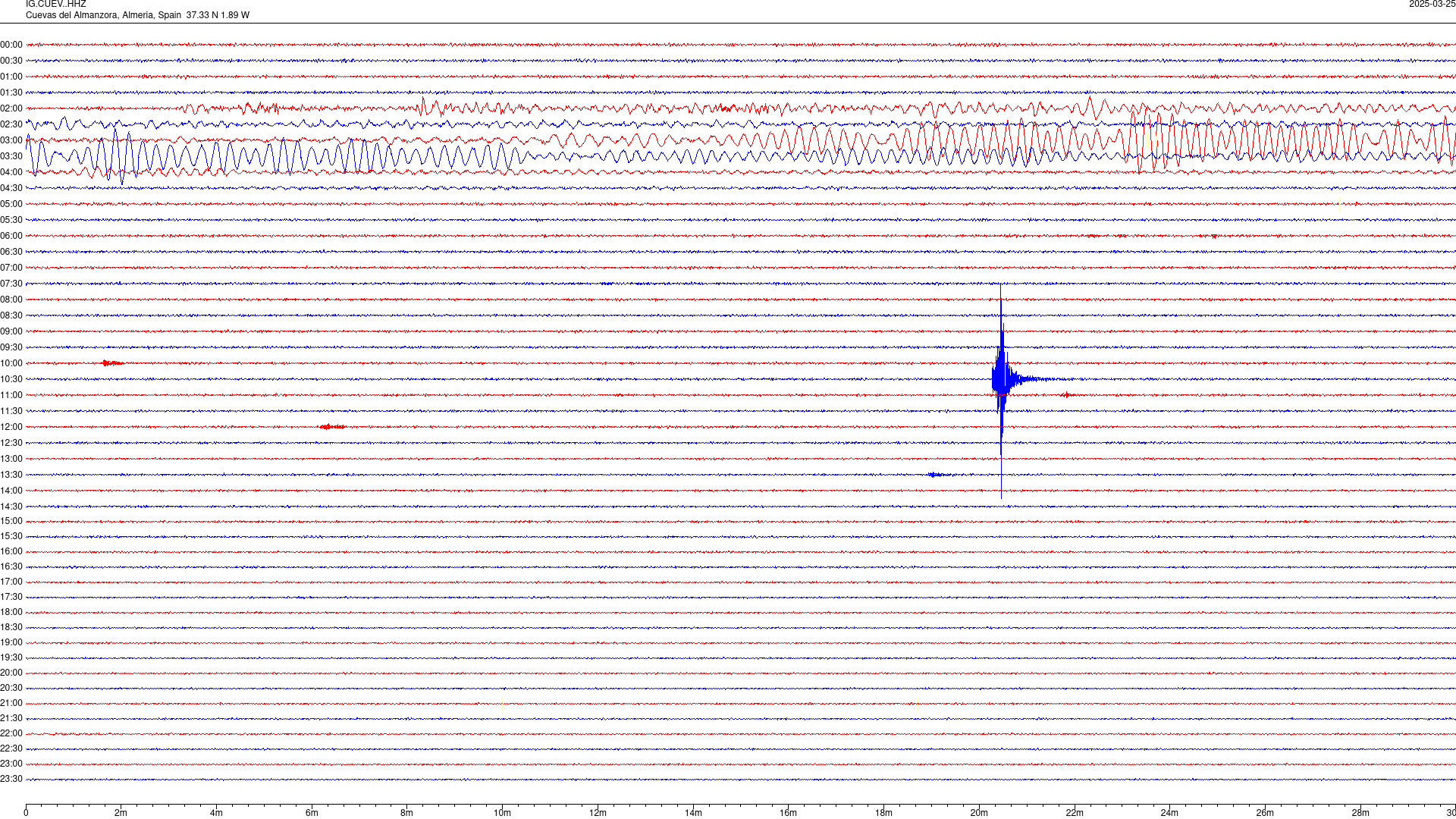1456x819 pixels.
Task: Select the Cuevas del Almanzora location text
Action: (137, 15)
